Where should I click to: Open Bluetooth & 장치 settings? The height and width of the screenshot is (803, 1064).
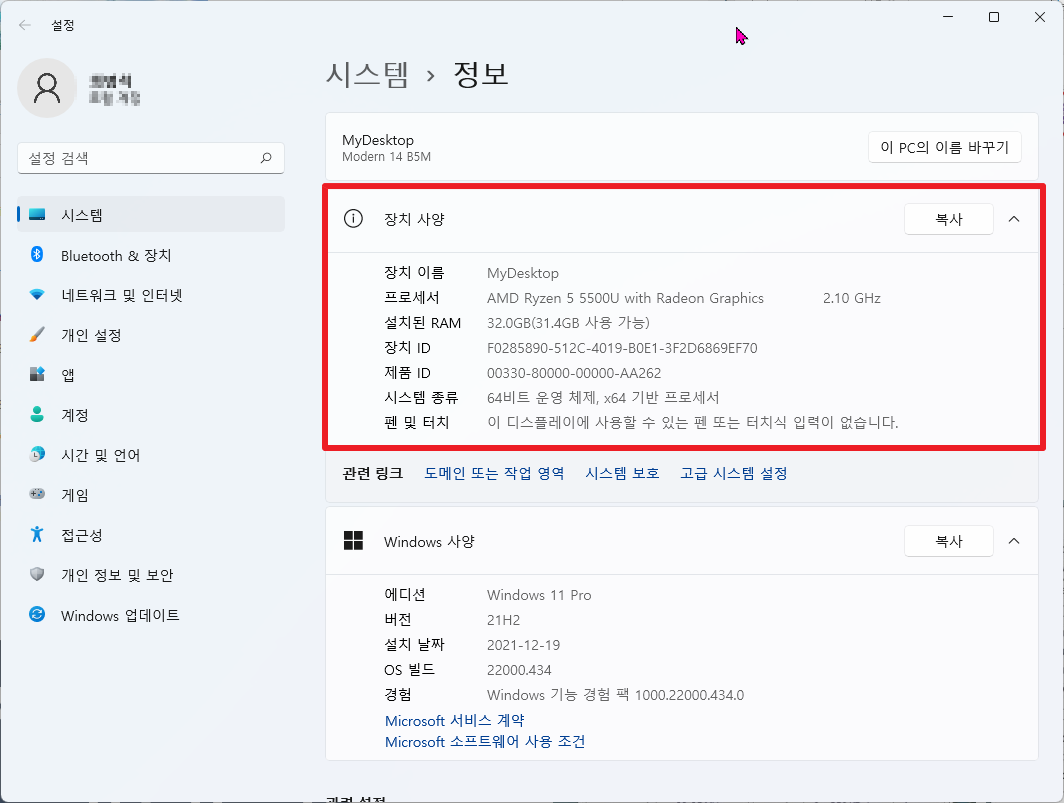click(x=116, y=255)
